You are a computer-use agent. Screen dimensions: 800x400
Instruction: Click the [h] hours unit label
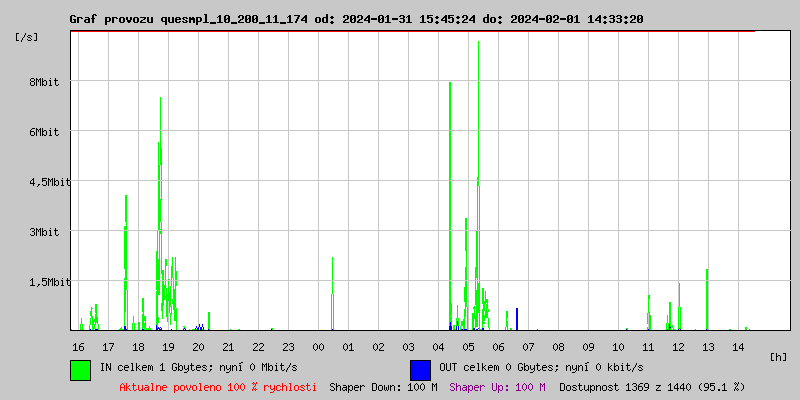tap(779, 356)
